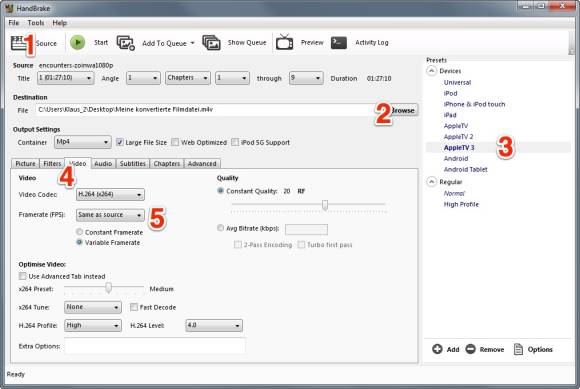Open the Add To Queue dropdown arrow

(192, 43)
